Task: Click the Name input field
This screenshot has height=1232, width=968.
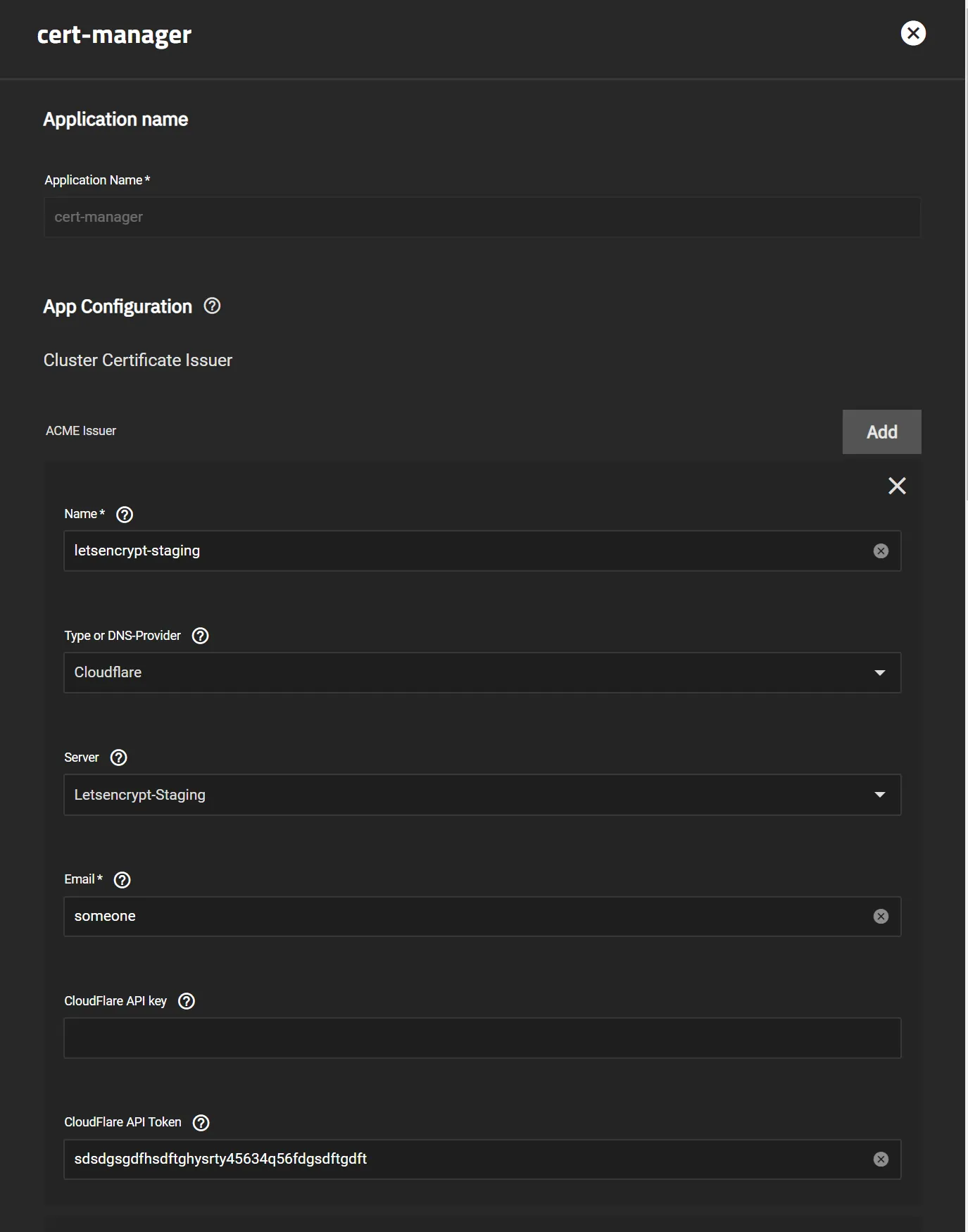Action: 465,551
